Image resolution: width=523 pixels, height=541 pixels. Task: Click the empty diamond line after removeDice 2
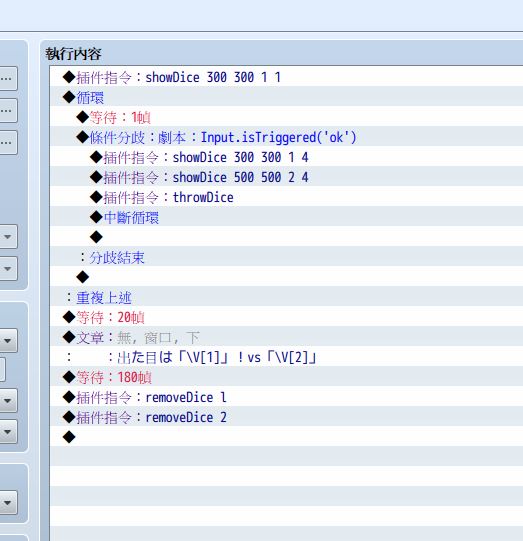[x=286, y=437]
